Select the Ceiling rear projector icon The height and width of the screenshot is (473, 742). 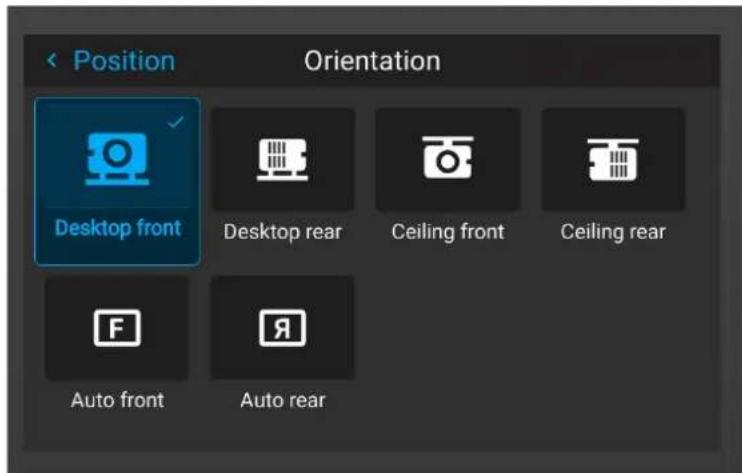tap(613, 159)
